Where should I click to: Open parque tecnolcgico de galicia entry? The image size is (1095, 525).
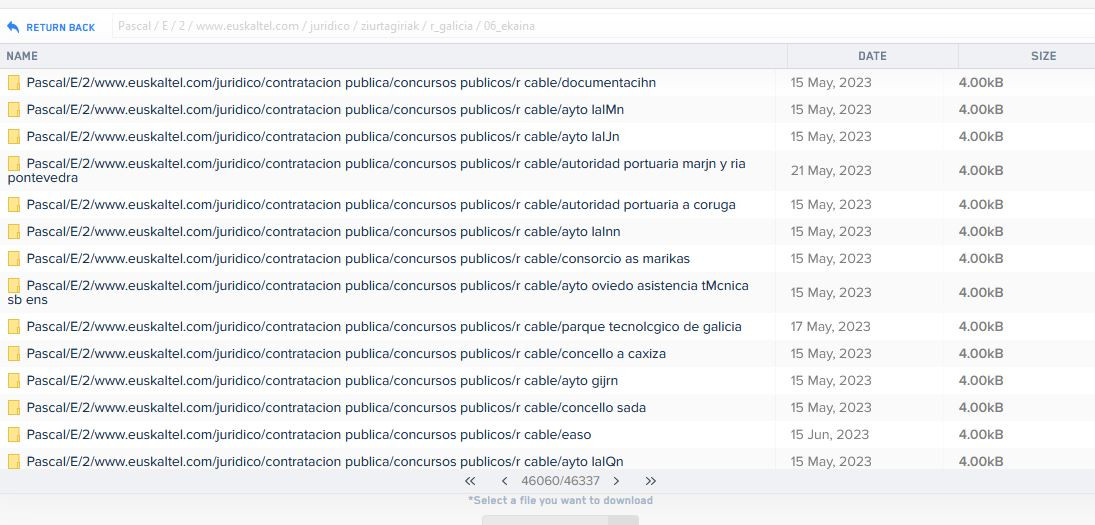click(384, 327)
